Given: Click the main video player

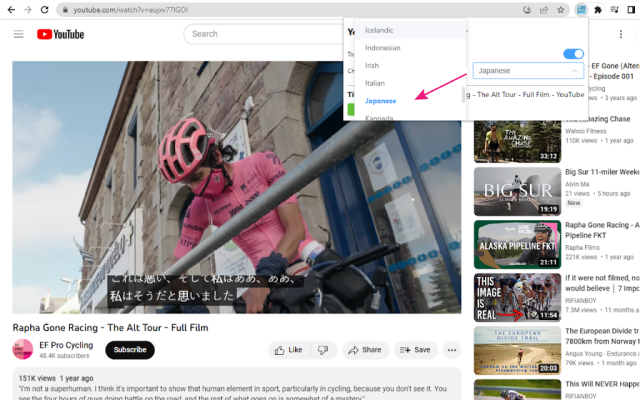Looking at the screenshot, I should click(237, 187).
